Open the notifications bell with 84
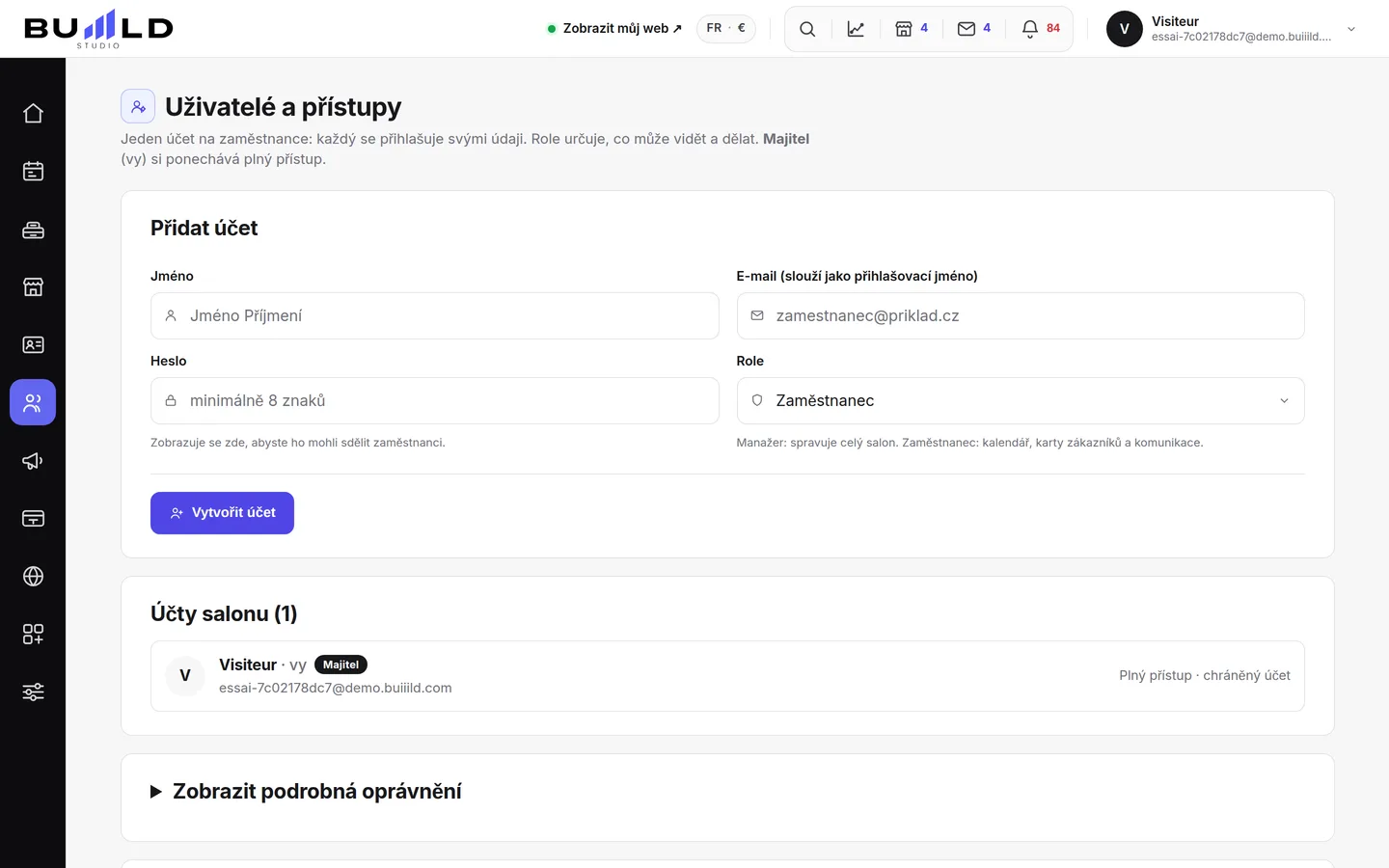The width and height of the screenshot is (1389, 868). pyautogui.click(x=1041, y=29)
